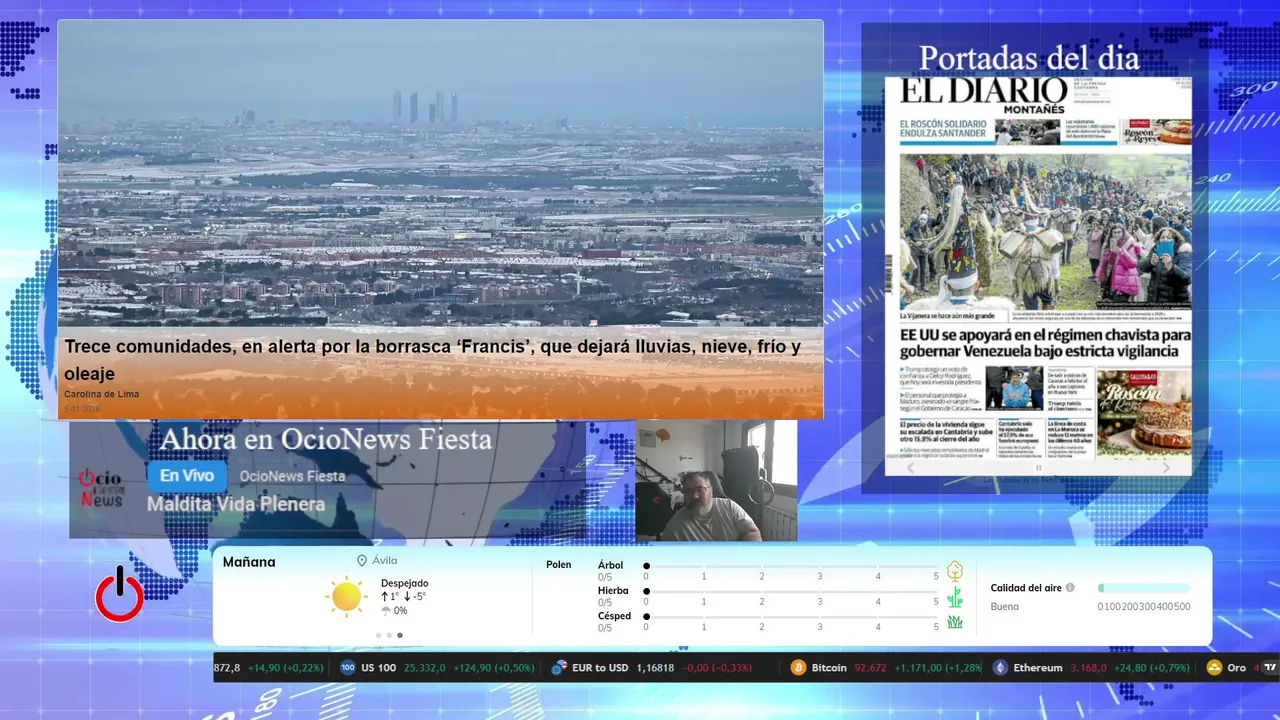Click the Bitcoin ticker name
This screenshot has width=1280, height=720.
tap(829, 667)
